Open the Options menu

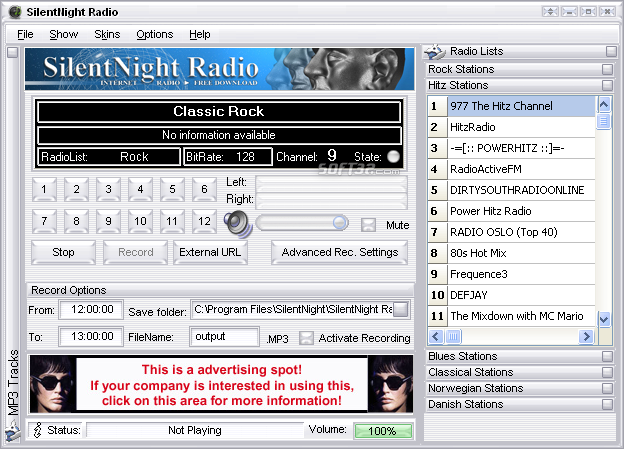[154, 34]
